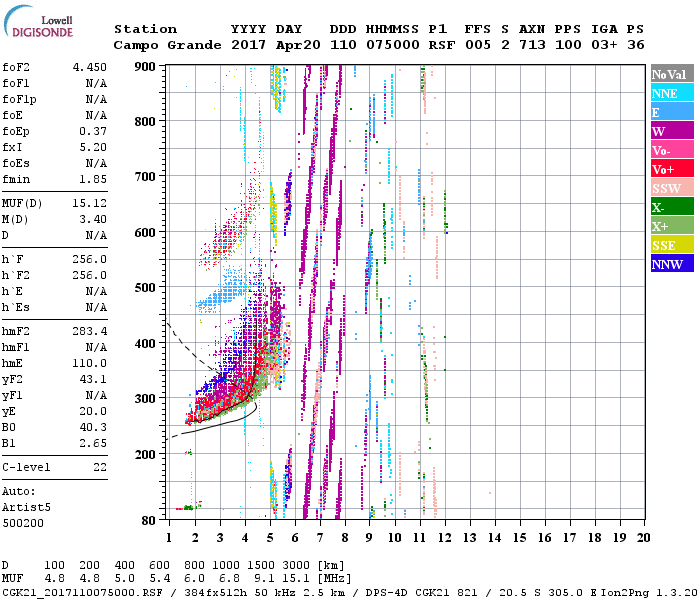Select the SSE yellow legend swatch
This screenshot has width=700, height=600.
point(672,245)
